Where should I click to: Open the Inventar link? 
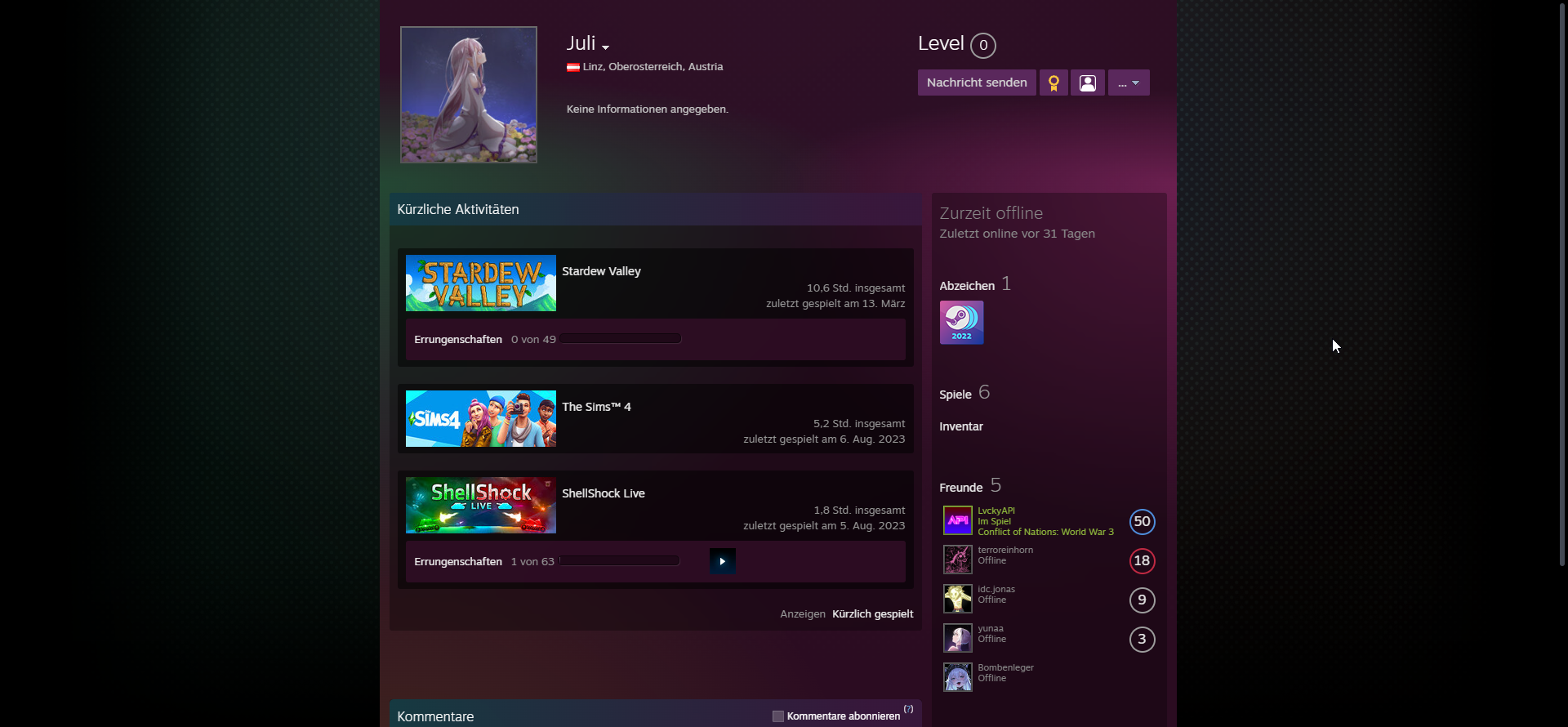coord(960,426)
